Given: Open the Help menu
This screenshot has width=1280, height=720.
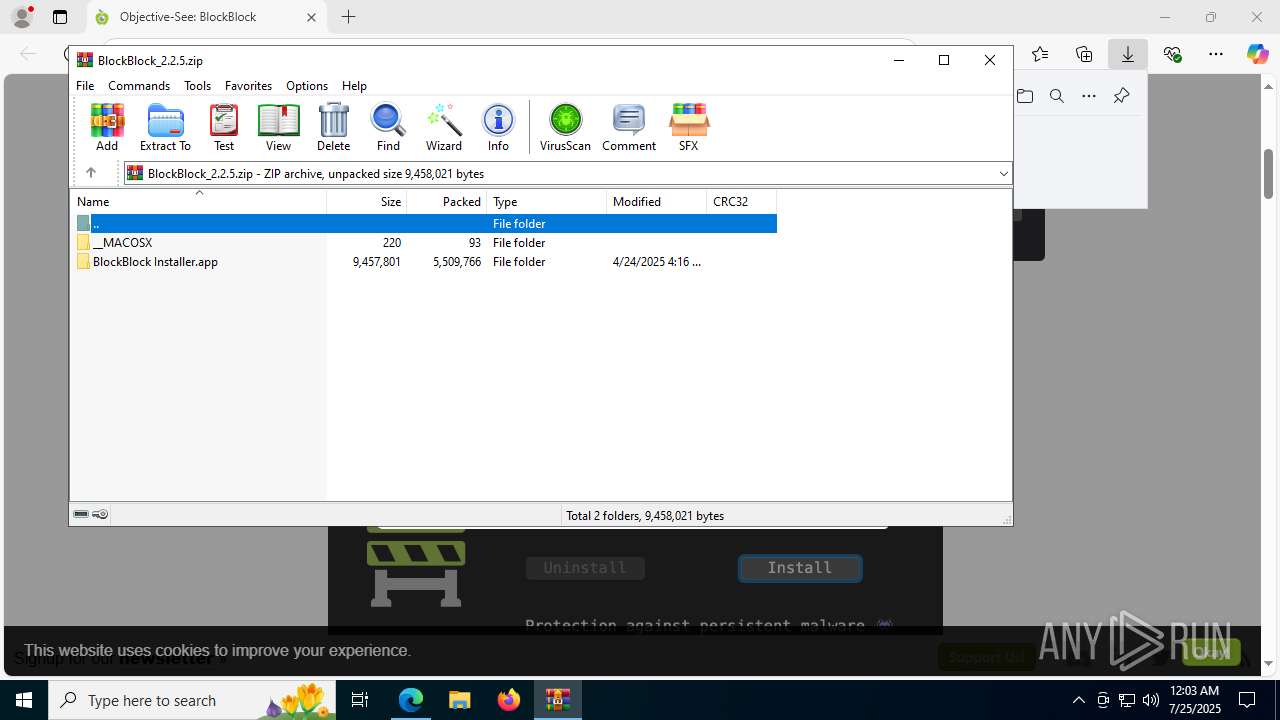Looking at the screenshot, I should [x=354, y=86].
